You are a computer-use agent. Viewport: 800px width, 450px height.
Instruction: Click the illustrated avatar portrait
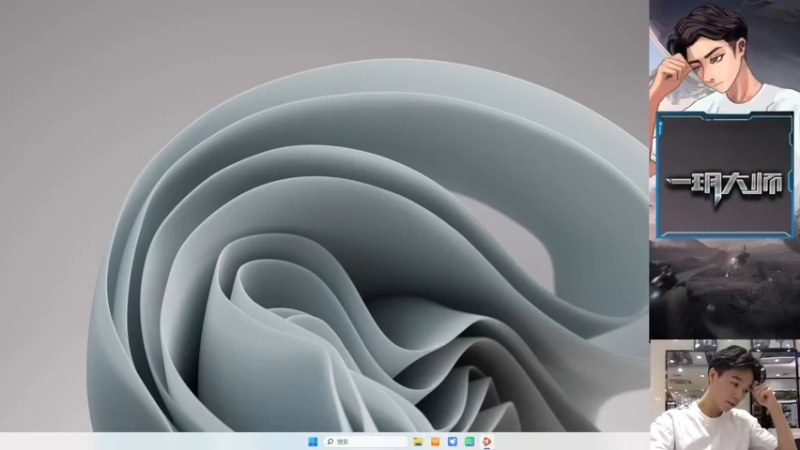click(x=724, y=56)
